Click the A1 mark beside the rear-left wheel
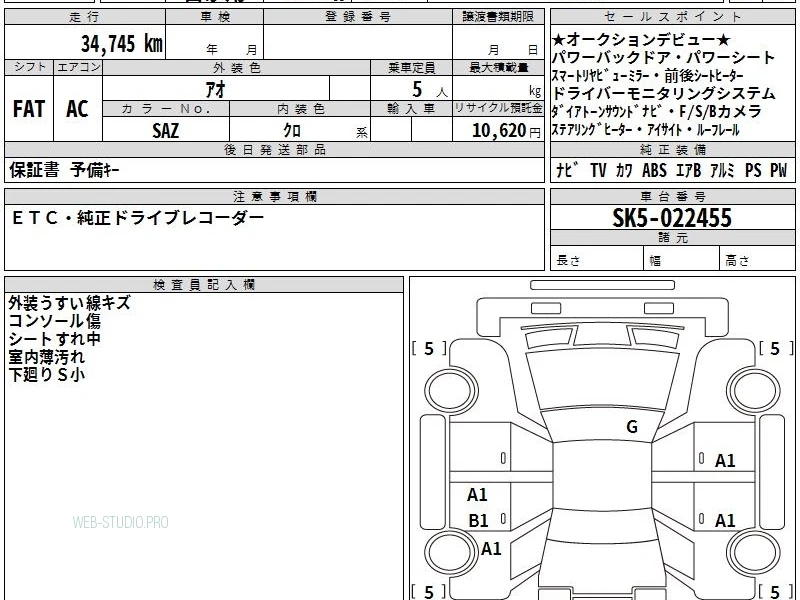800x600 pixels. click(x=491, y=548)
